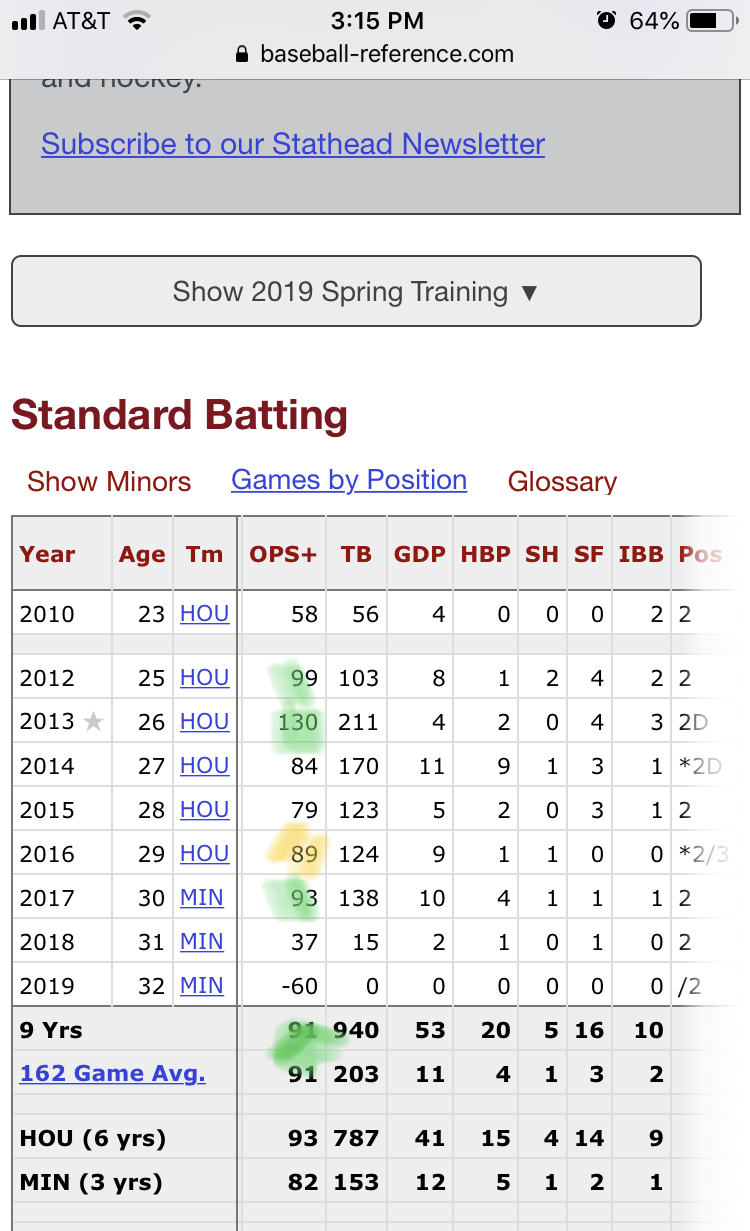Screen dimensions: 750x1231
Task: Sort table by Year column header
Action: click(48, 554)
